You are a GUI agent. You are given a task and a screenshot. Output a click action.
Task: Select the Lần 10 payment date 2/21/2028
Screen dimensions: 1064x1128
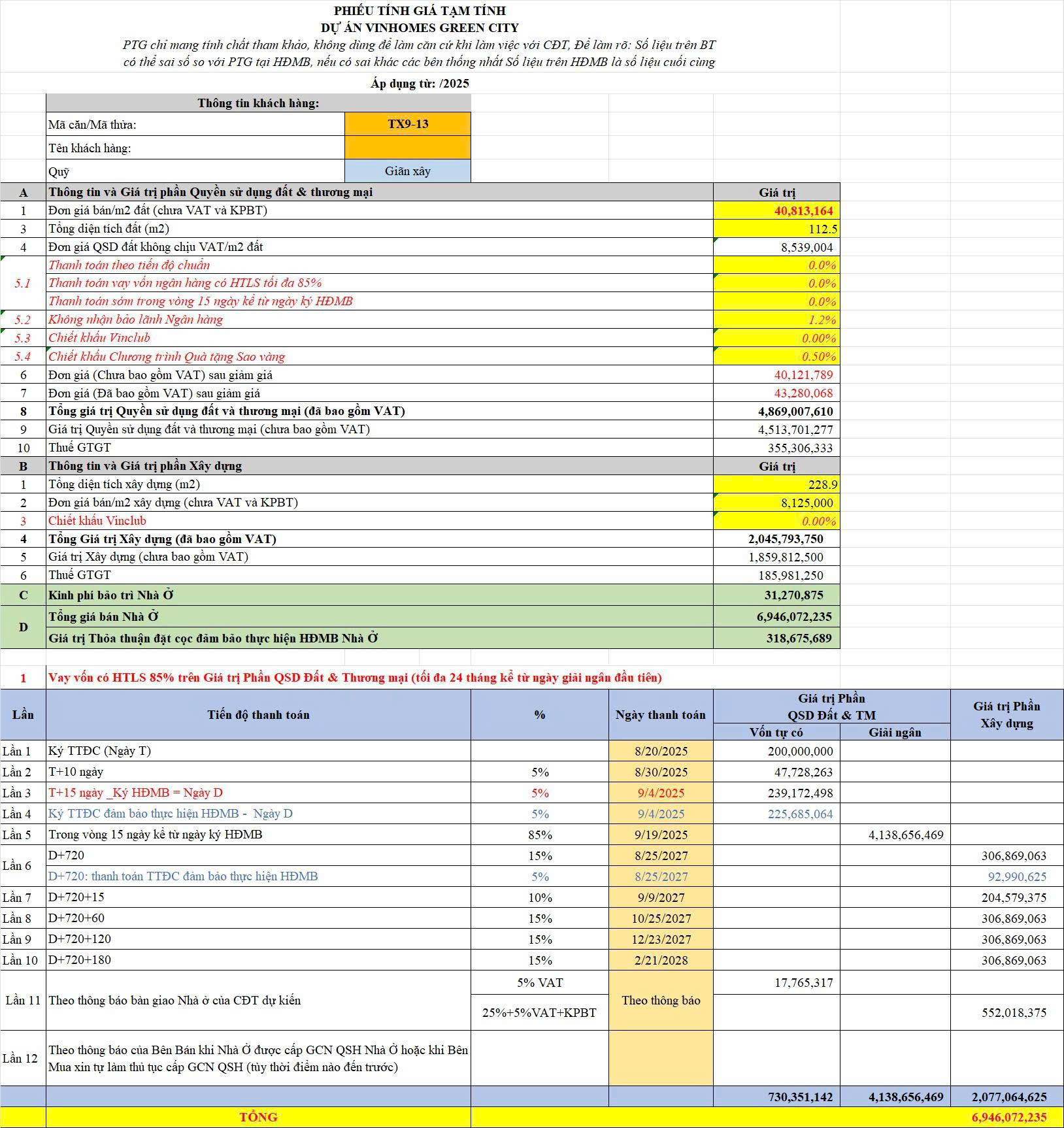tap(661, 960)
